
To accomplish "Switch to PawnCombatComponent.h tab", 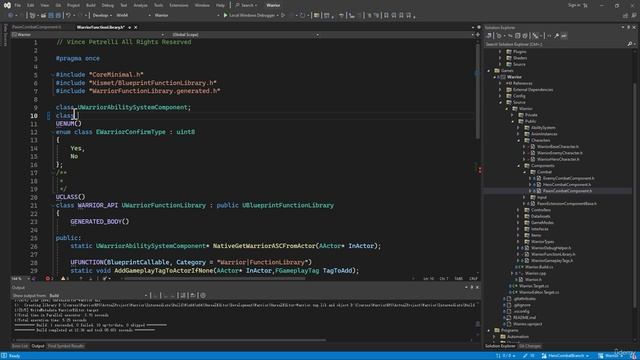I will tap(36, 27).
